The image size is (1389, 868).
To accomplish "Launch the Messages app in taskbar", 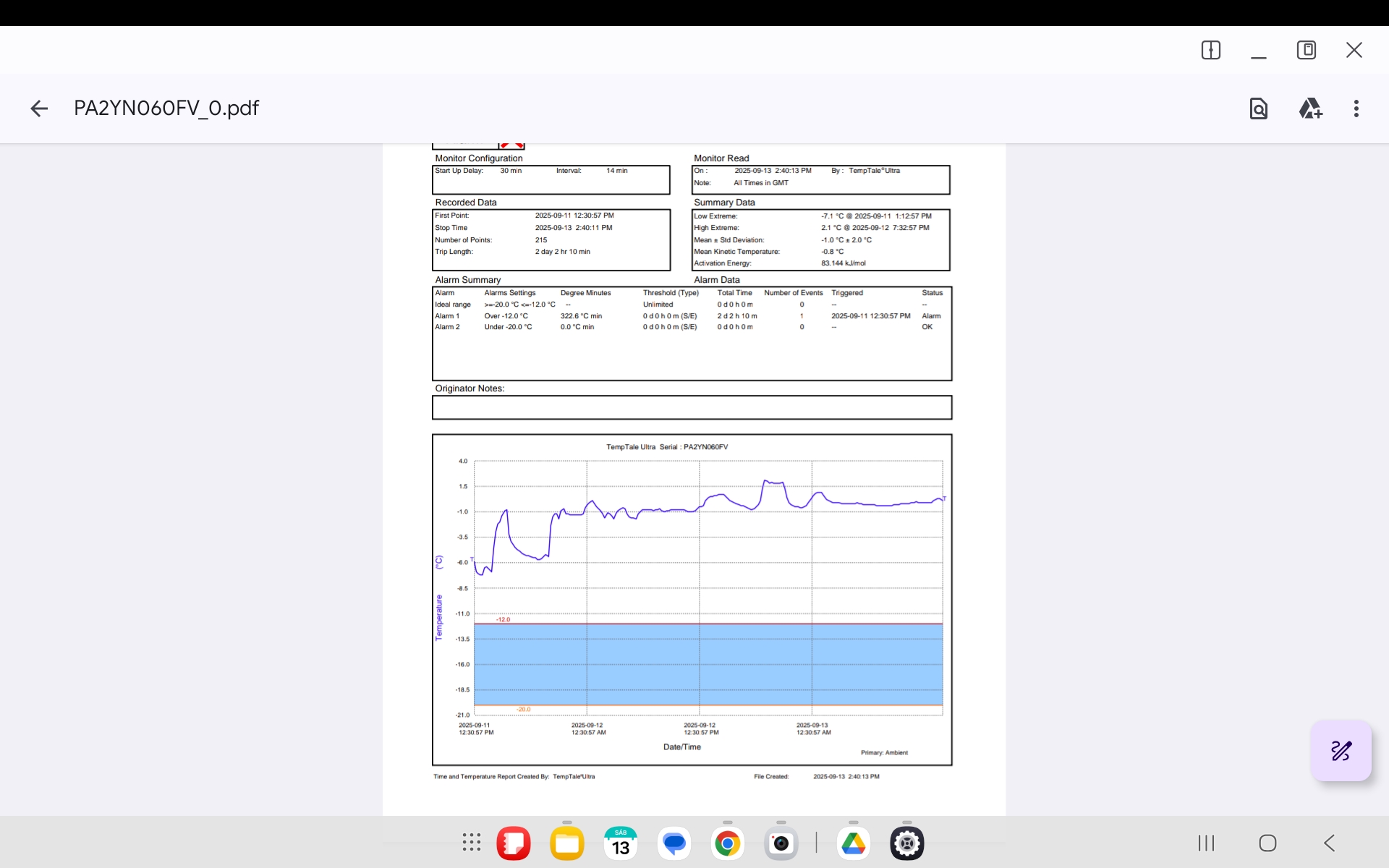I will click(674, 843).
